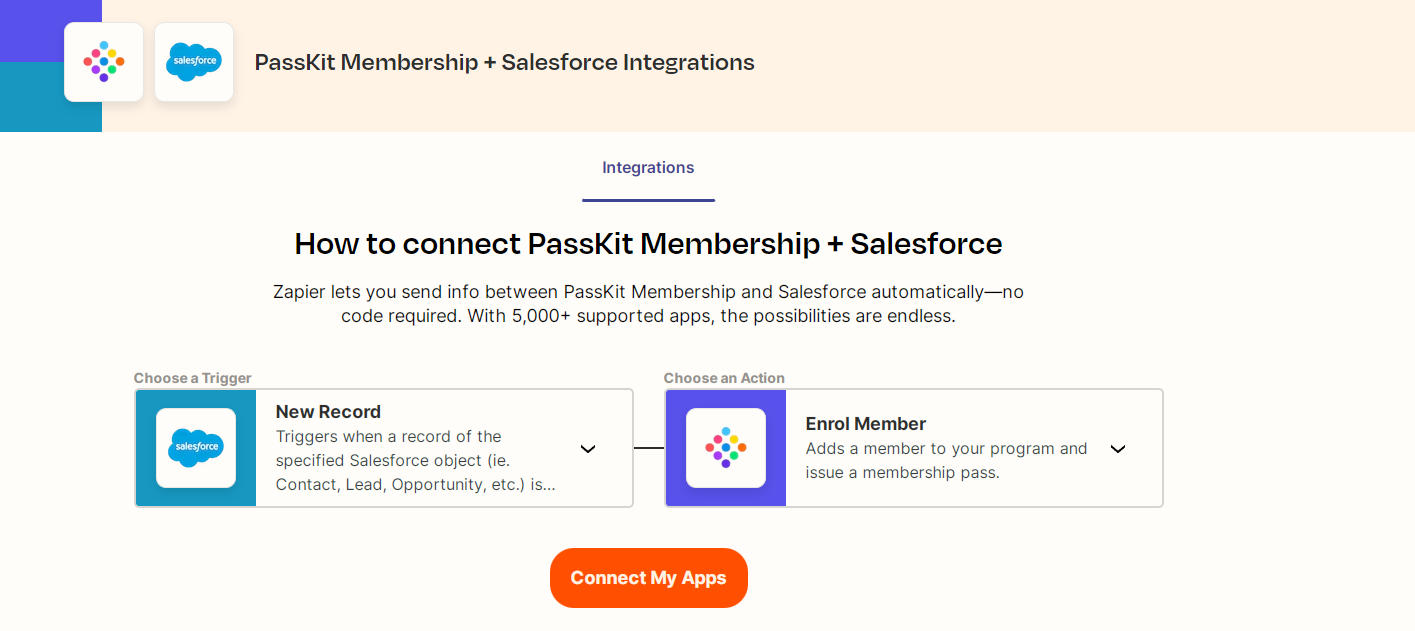This screenshot has width=1415, height=631.
Task: Click the "PassKit Membership + Salesforce Integrations" page title
Action: pos(504,62)
